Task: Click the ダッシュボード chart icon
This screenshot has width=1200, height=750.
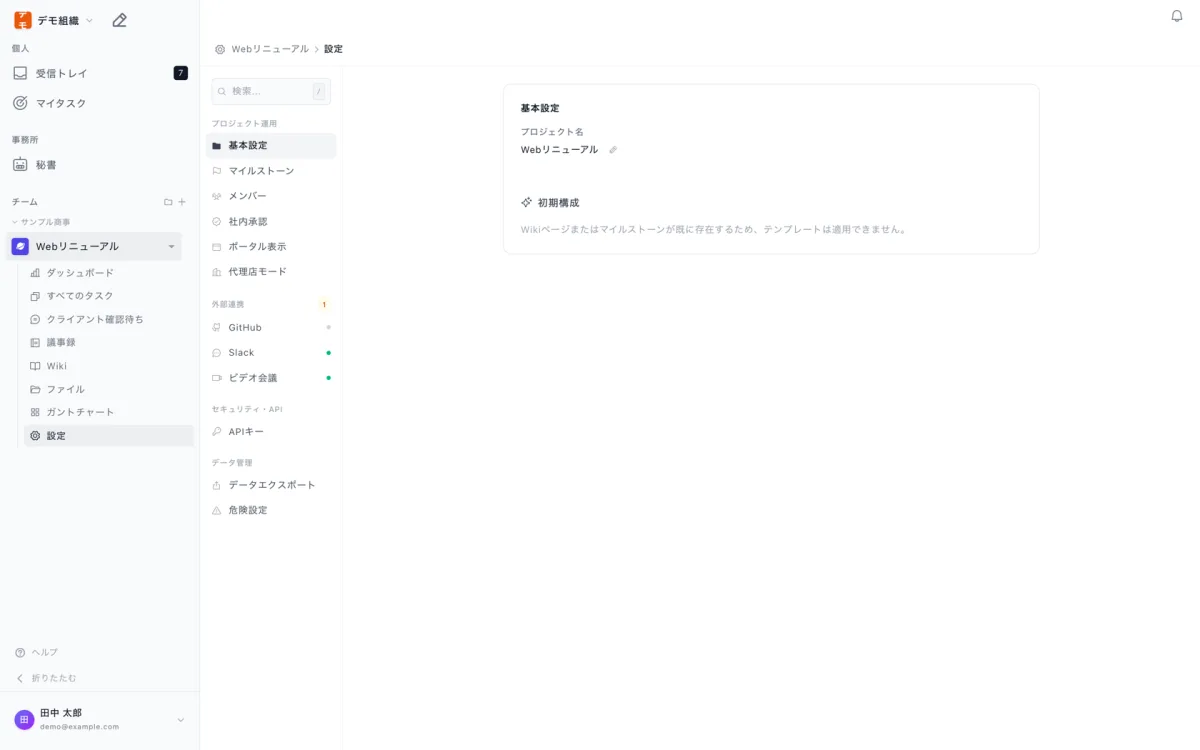Action: [35, 273]
